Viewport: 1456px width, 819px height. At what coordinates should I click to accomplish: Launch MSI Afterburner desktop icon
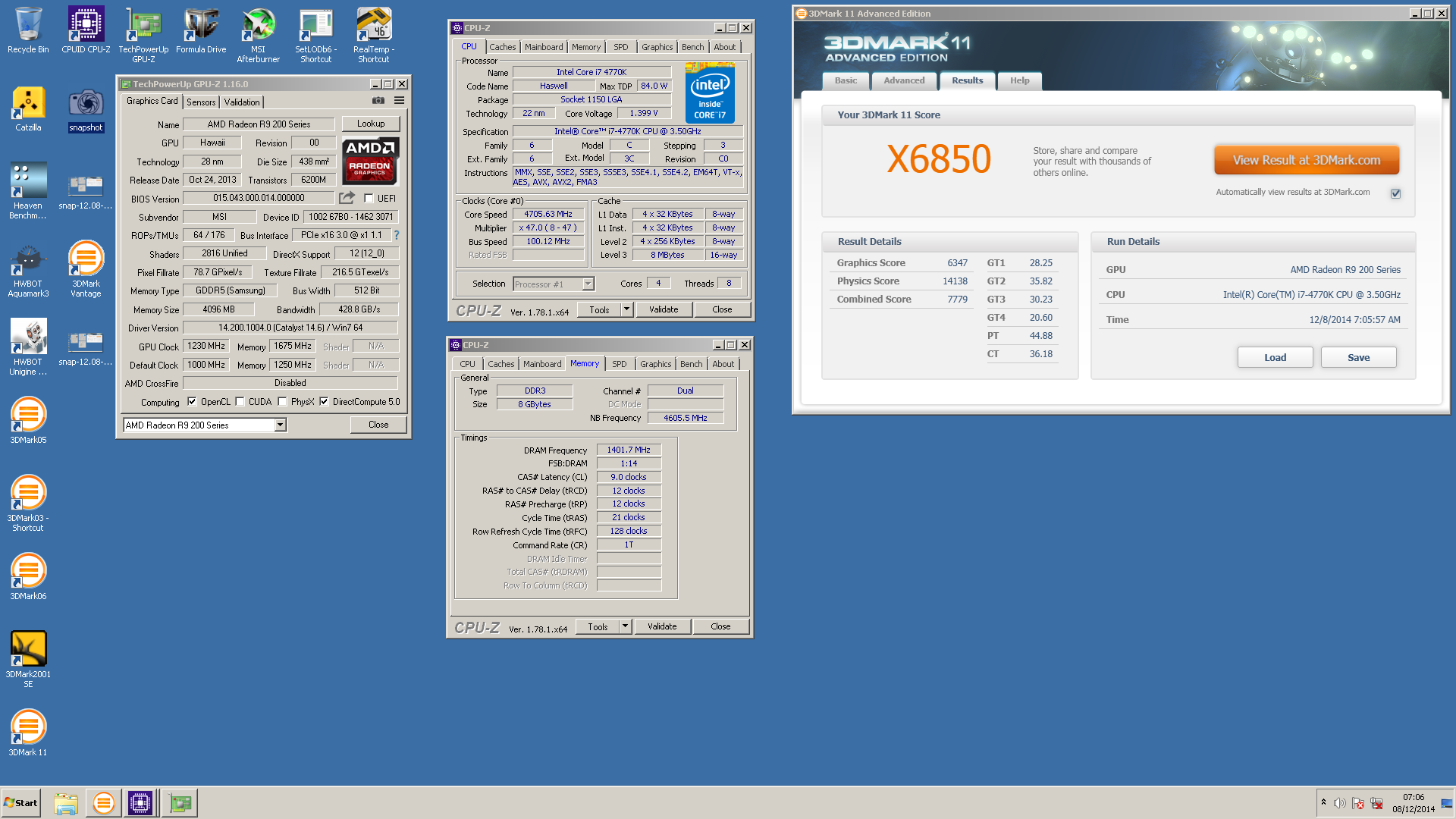coord(259,34)
